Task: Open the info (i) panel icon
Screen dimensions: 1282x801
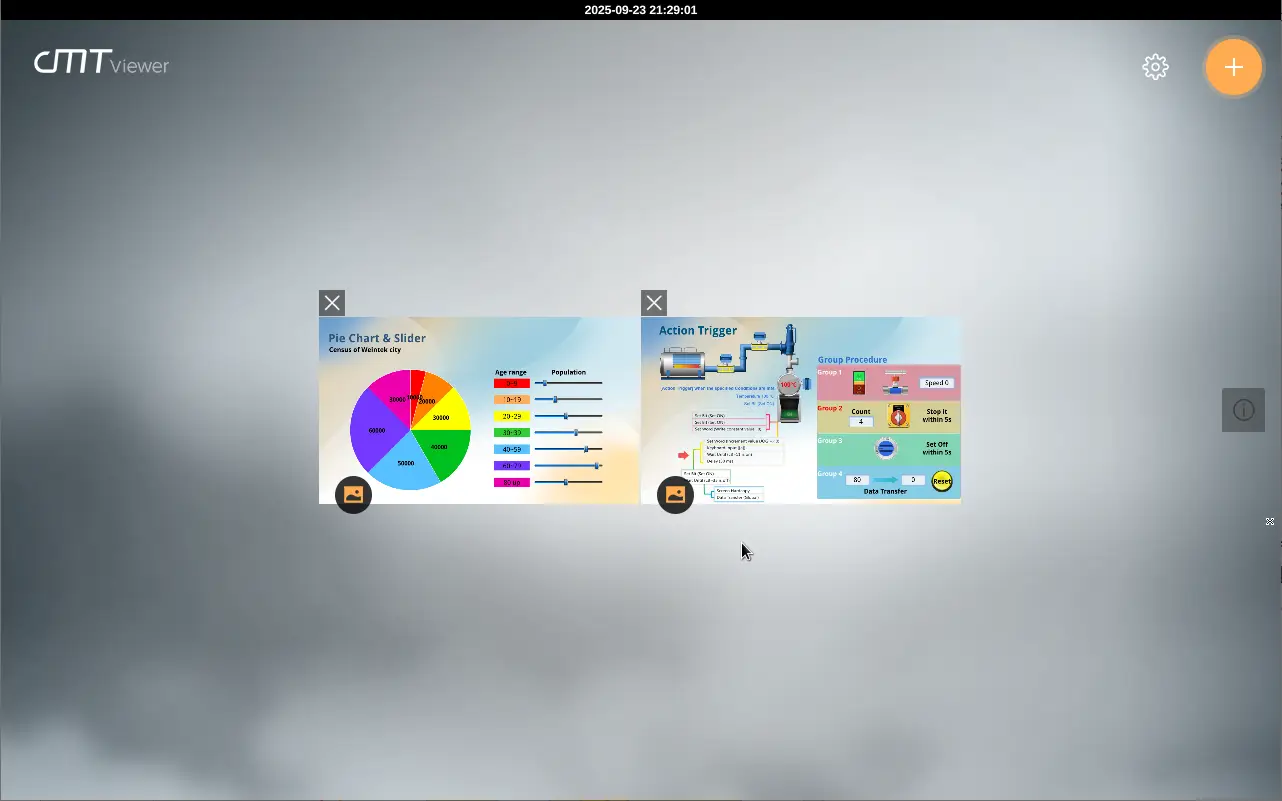Action: (1243, 410)
